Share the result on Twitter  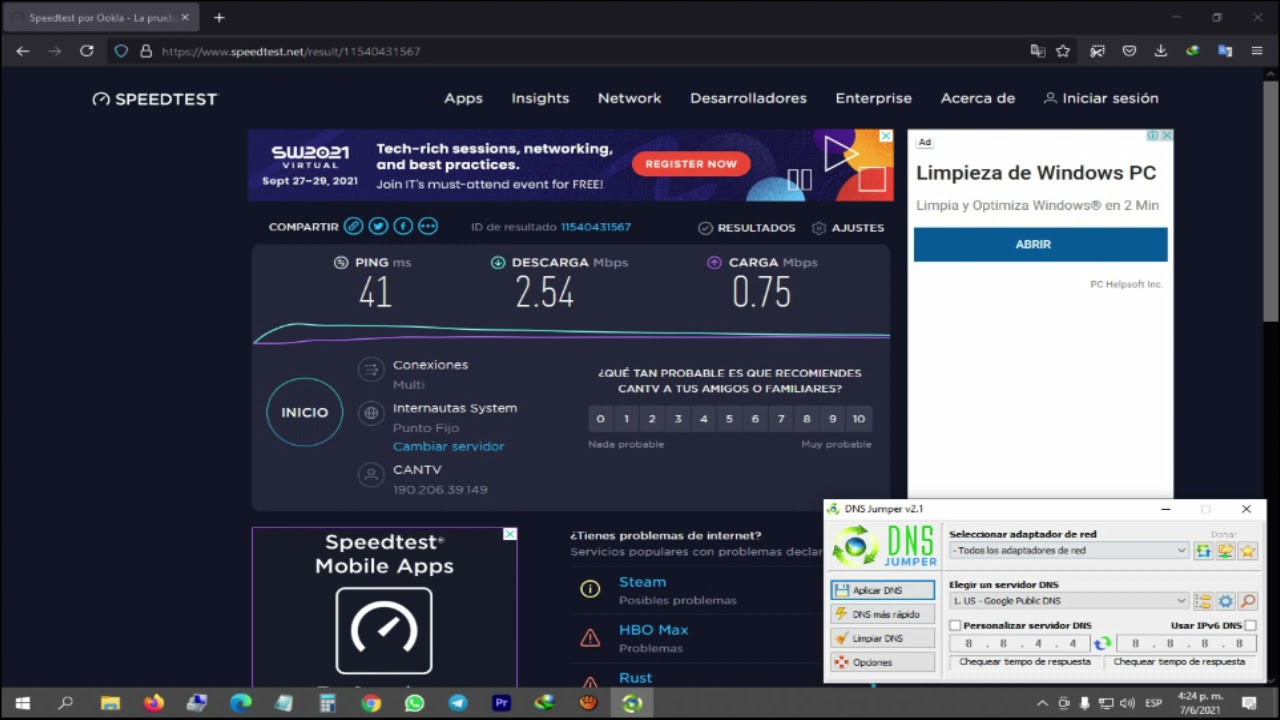point(378,227)
